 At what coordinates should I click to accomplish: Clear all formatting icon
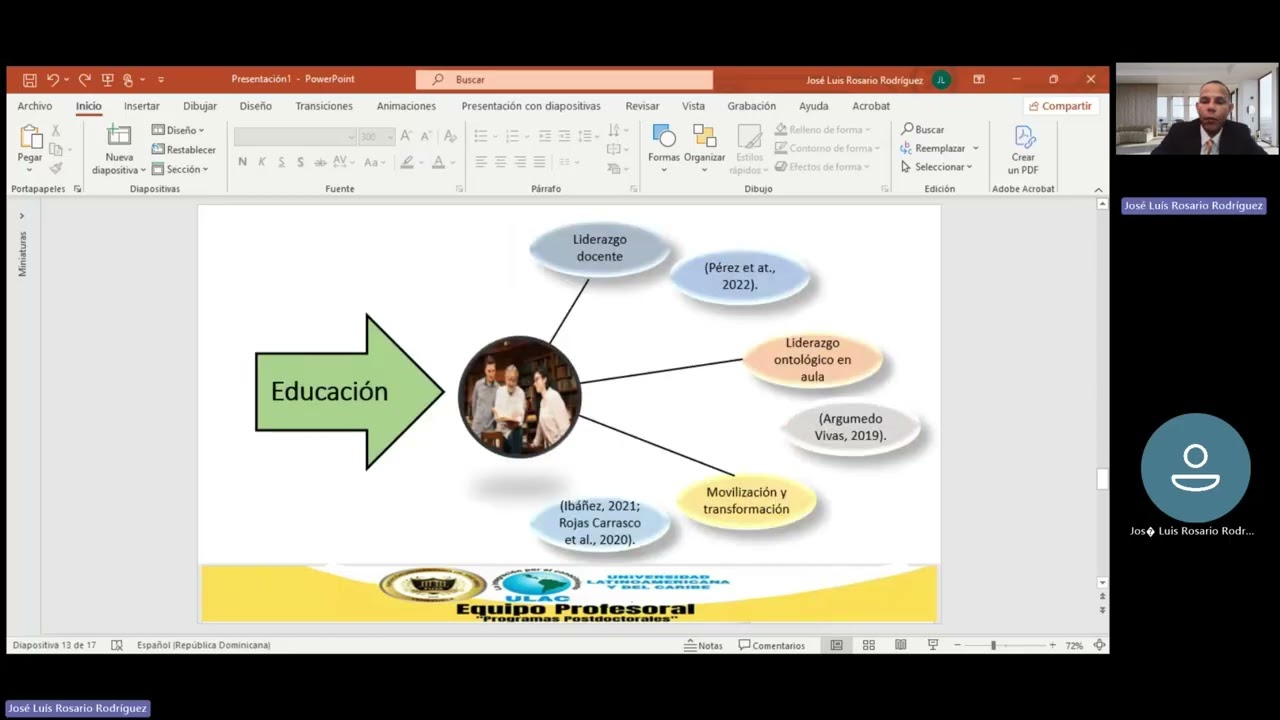450,136
